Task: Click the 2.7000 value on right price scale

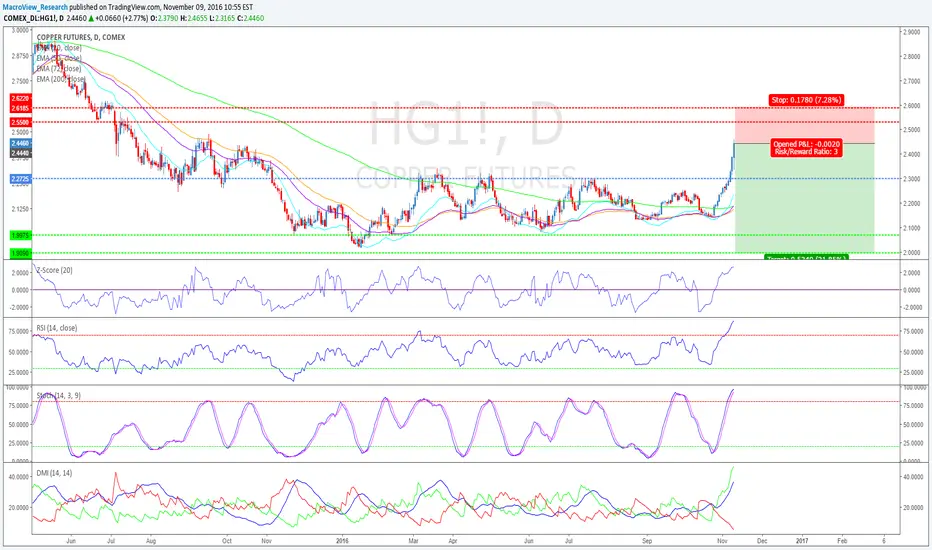Action: click(912, 80)
